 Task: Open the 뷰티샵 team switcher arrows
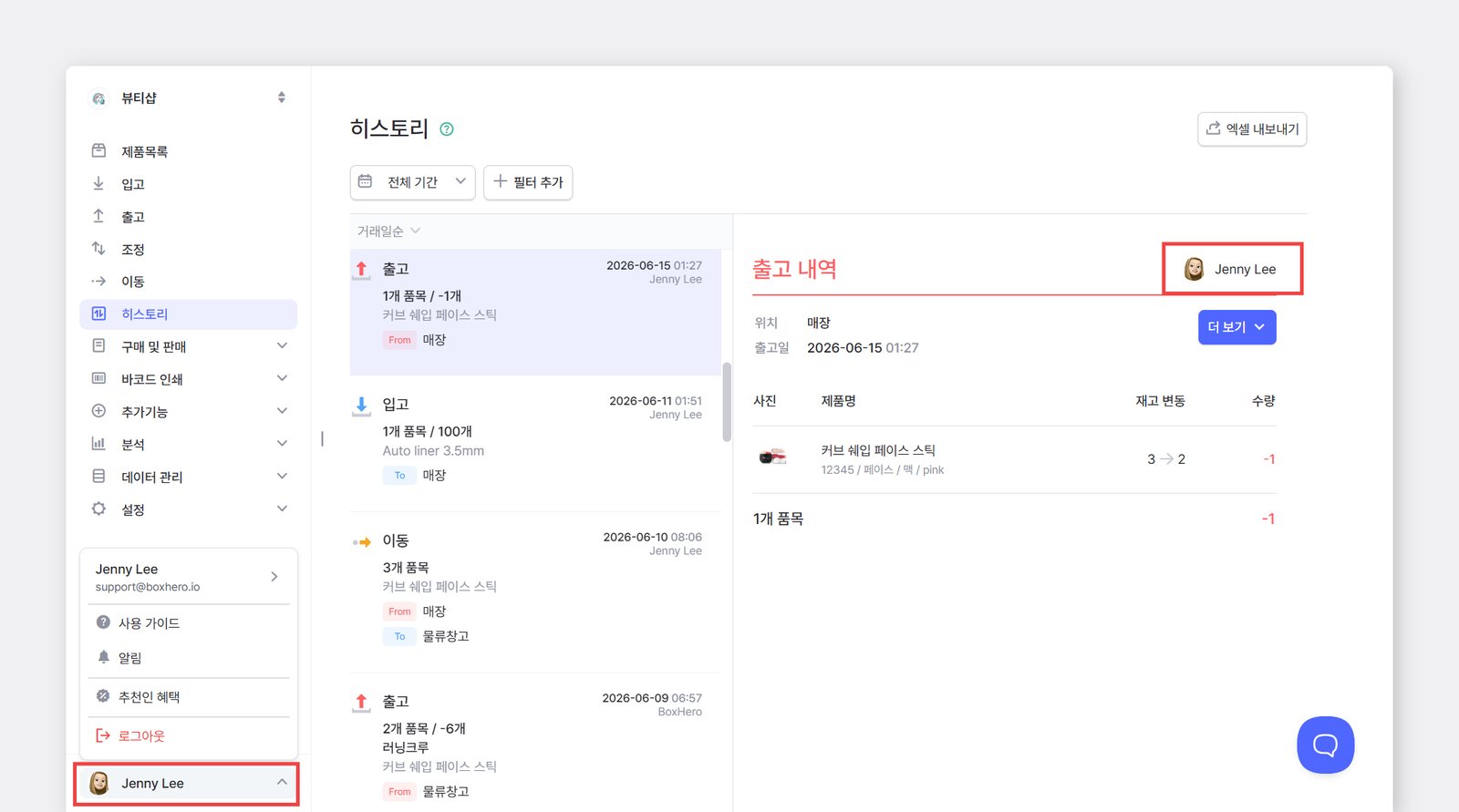(282, 98)
